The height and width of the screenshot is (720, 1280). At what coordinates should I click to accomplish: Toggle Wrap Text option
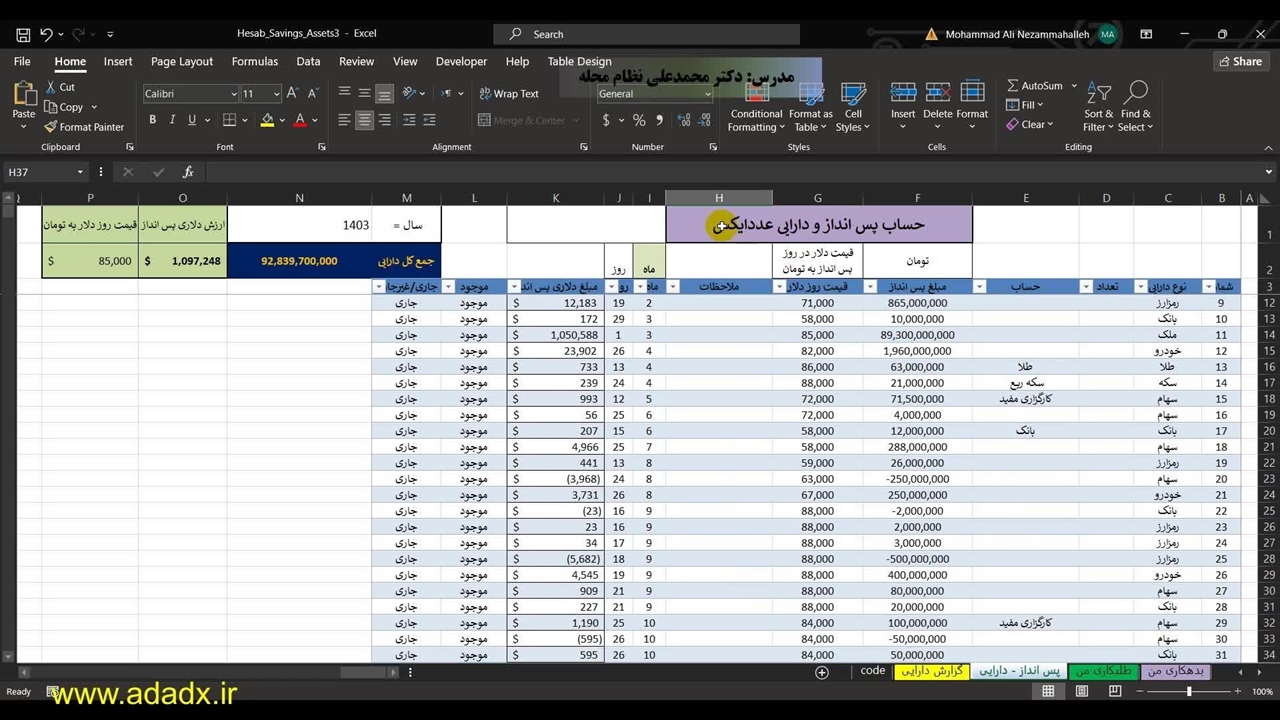pos(508,94)
